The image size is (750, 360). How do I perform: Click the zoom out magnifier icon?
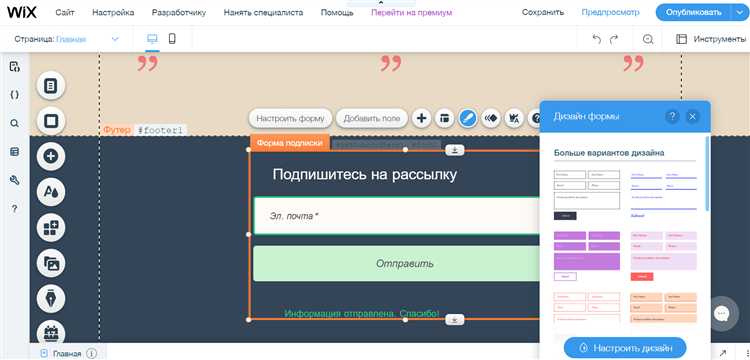tap(648, 40)
